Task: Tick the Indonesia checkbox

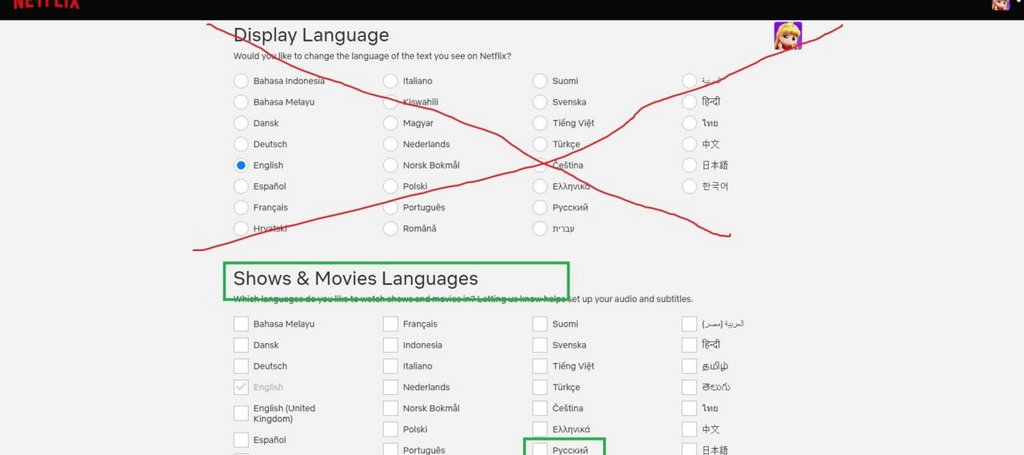Action: point(391,345)
